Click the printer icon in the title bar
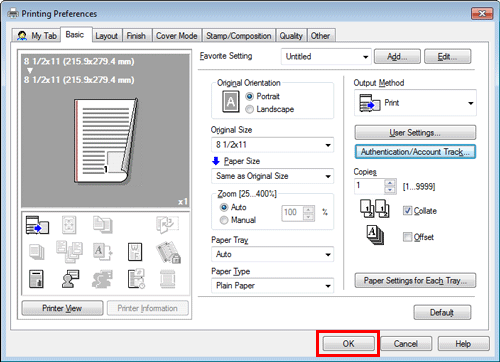Screen dimensions: 500x362 point(13,14)
